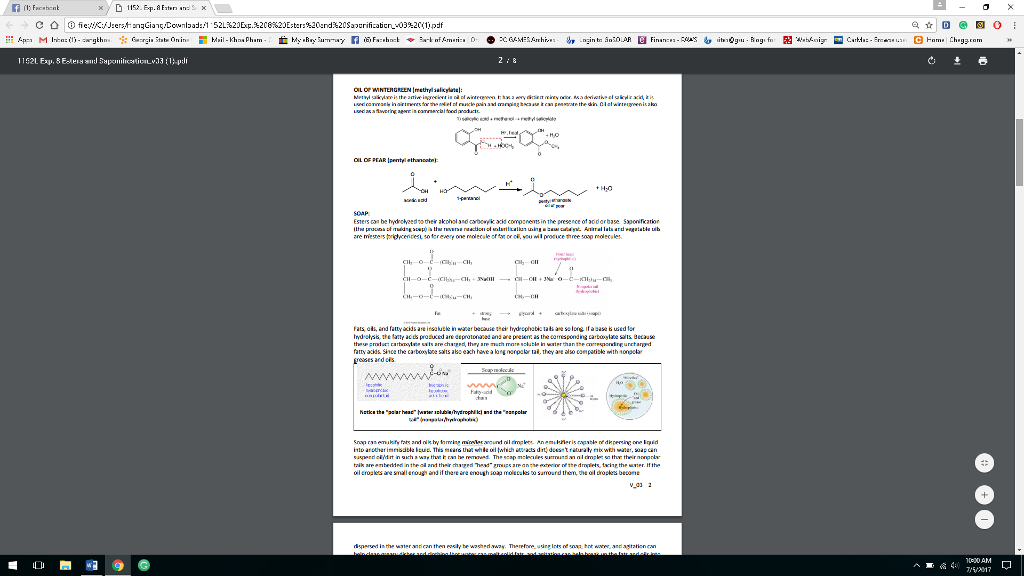The height and width of the screenshot is (576, 1024).
Task: Open Google Chrome from the taskbar
Action: click(118, 565)
